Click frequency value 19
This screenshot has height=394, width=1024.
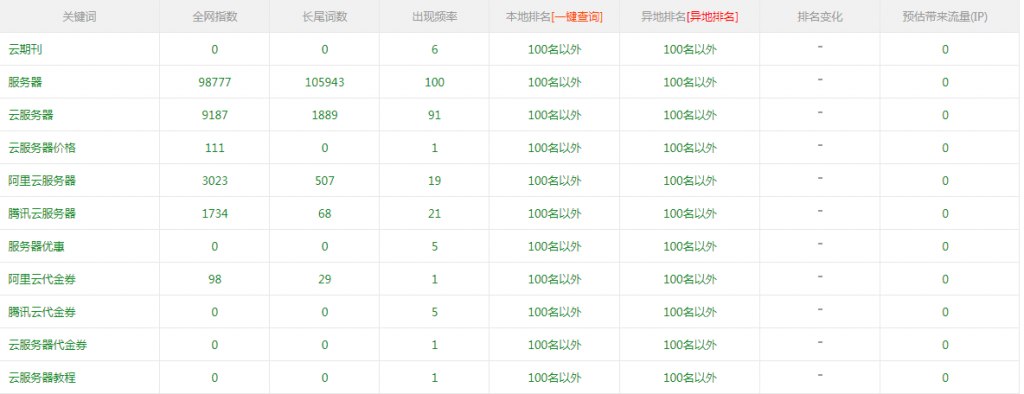point(434,180)
